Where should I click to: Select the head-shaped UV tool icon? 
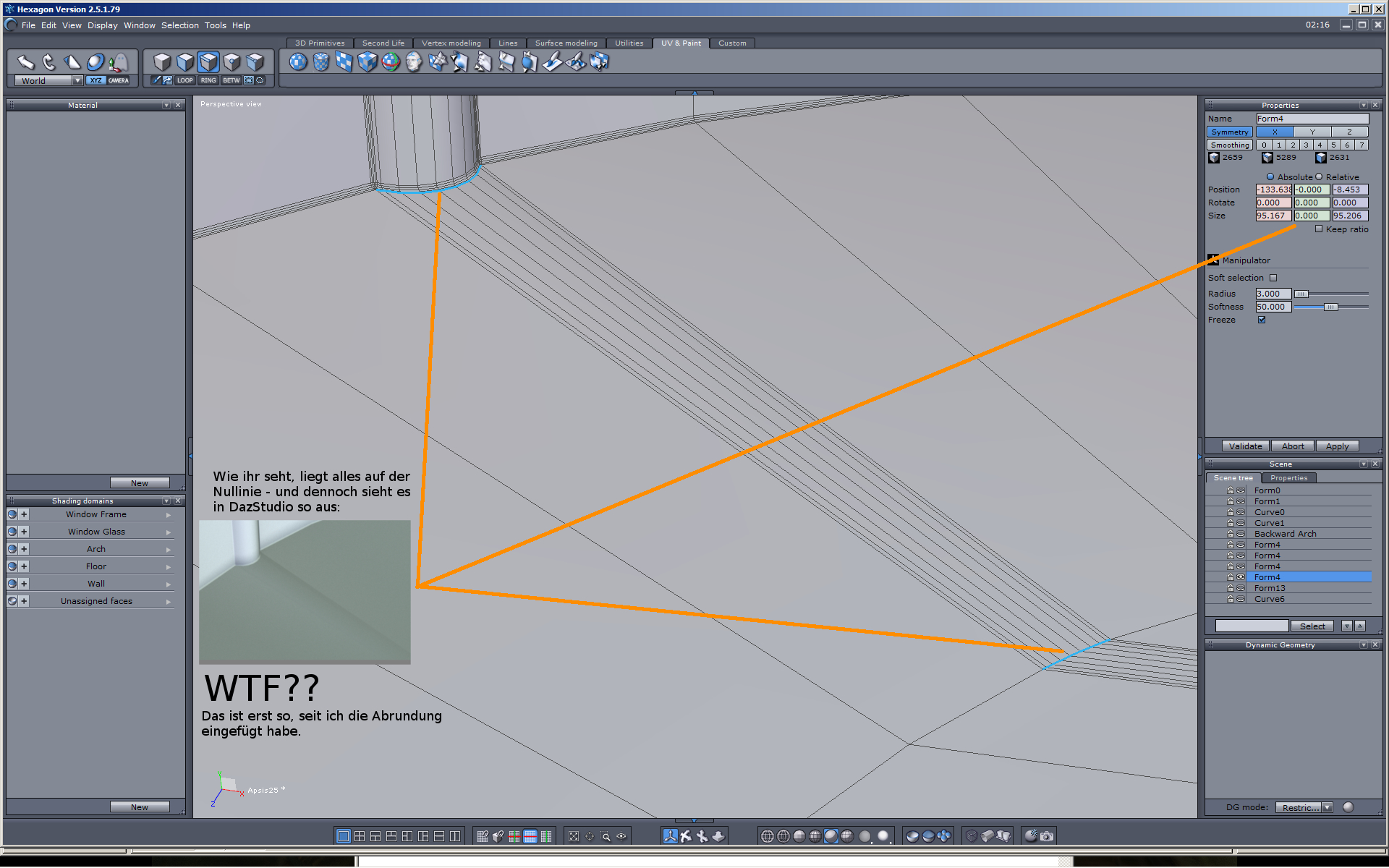[x=414, y=62]
